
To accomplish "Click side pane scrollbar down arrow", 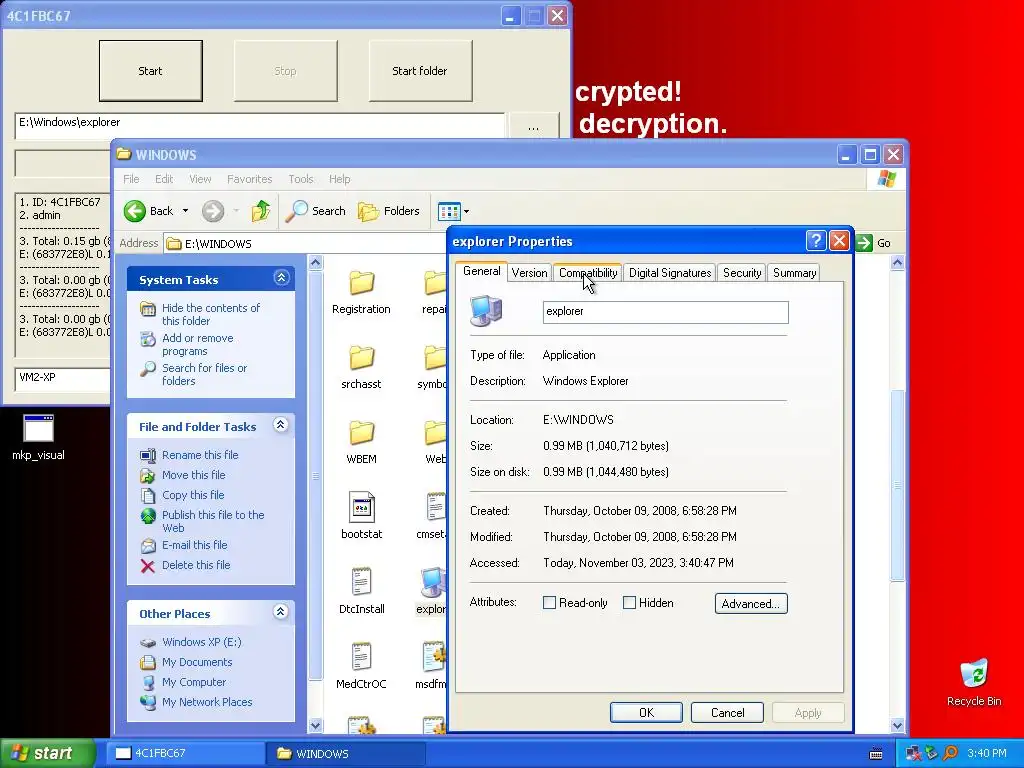I will 315,725.
